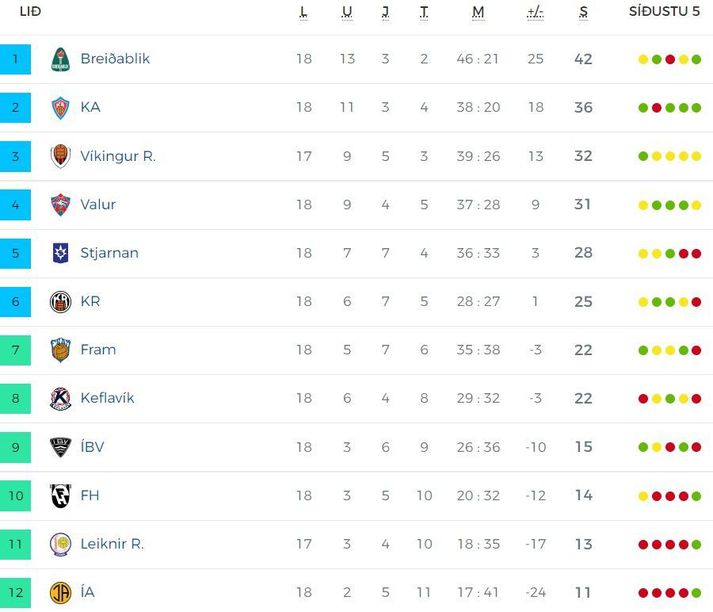Click the ÍBV shield logo
The width and height of the screenshot is (713, 612).
60,447
